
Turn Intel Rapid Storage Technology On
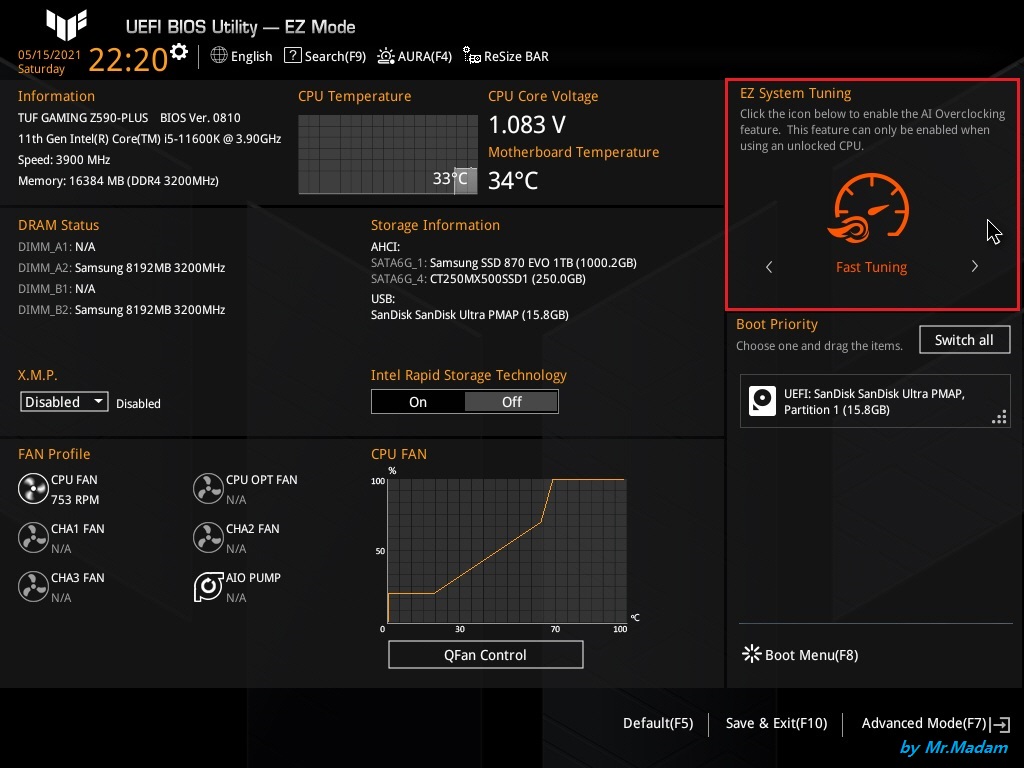418,402
